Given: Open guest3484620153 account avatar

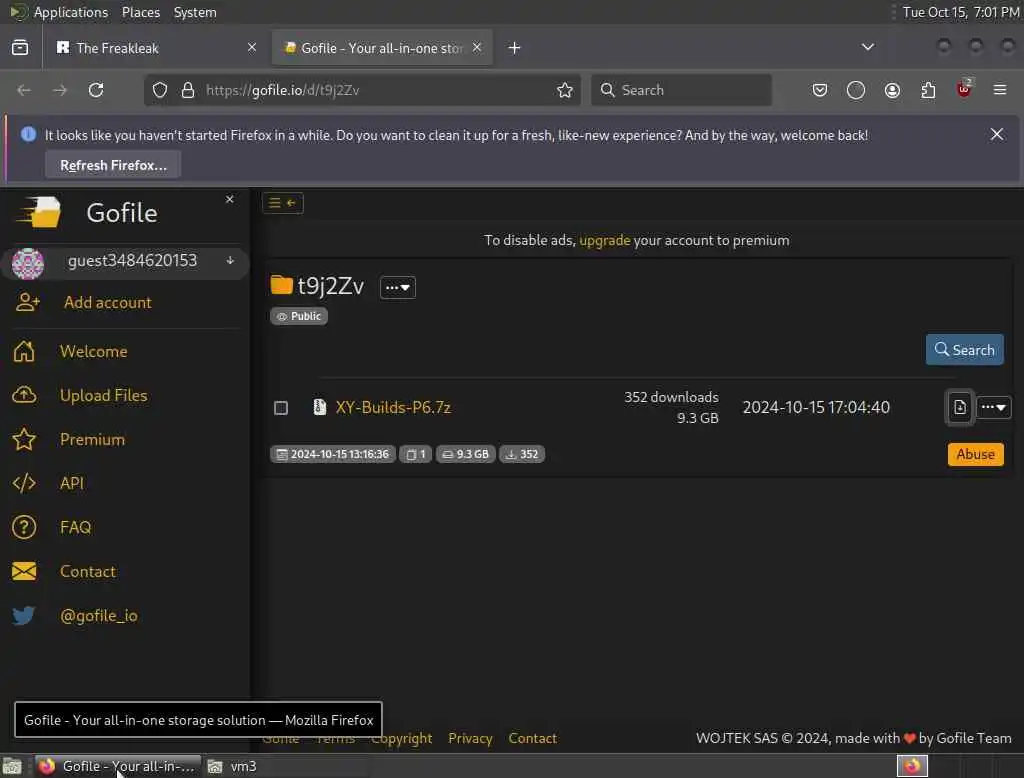Looking at the screenshot, I should (x=28, y=264).
